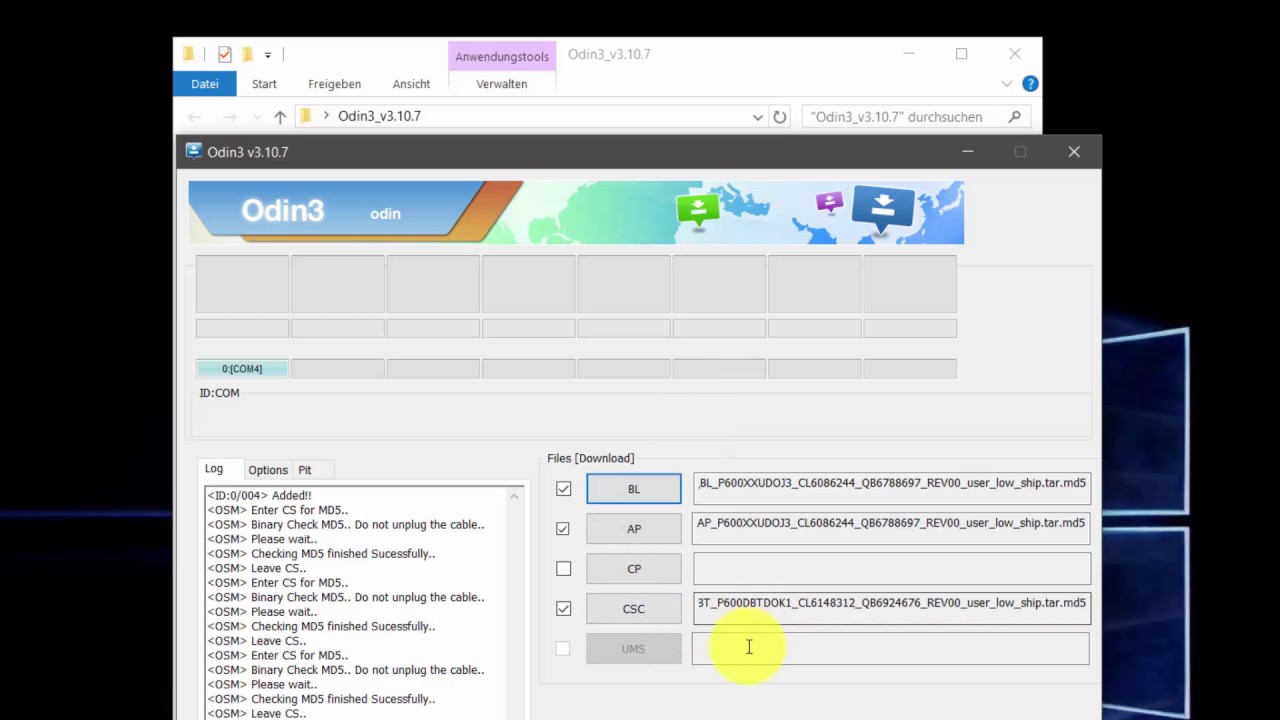This screenshot has width=1280, height=720.
Task: Click the empty CP file path field
Action: coord(891,568)
